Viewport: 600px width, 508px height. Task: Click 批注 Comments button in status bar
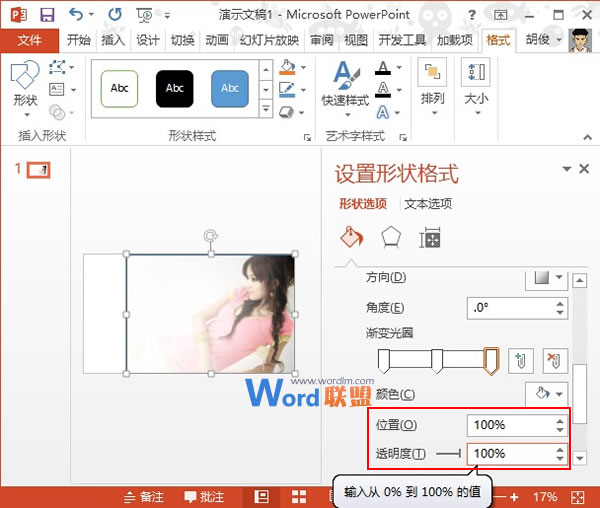click(204, 497)
